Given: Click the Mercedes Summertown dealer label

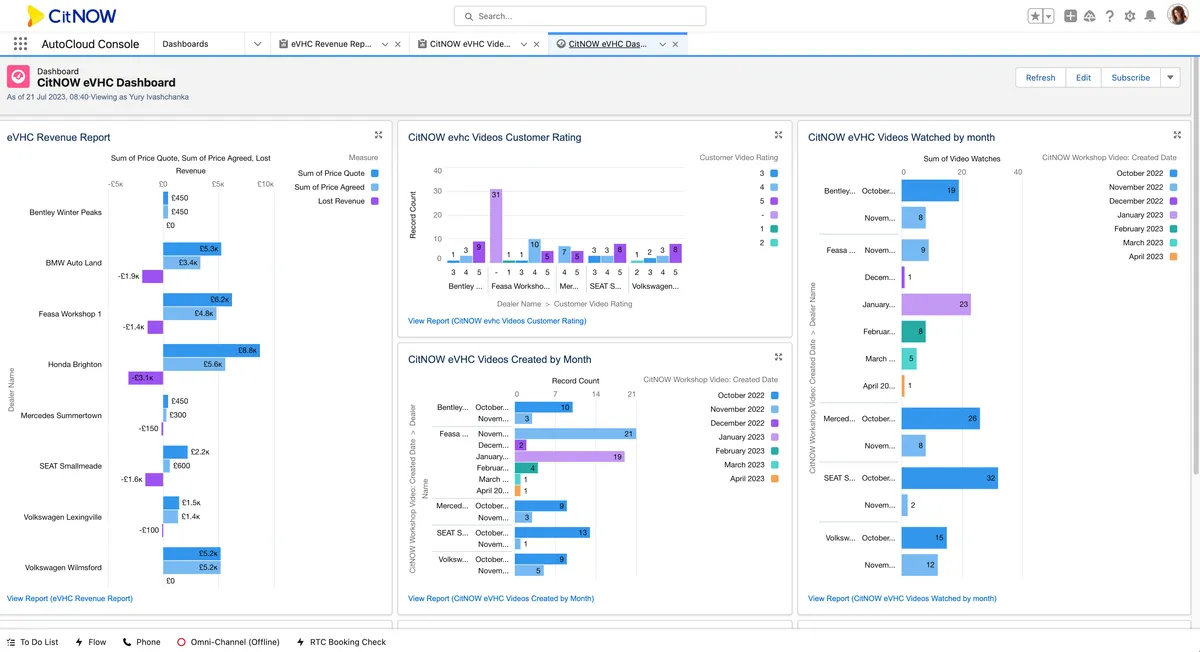Looking at the screenshot, I should coord(61,415).
